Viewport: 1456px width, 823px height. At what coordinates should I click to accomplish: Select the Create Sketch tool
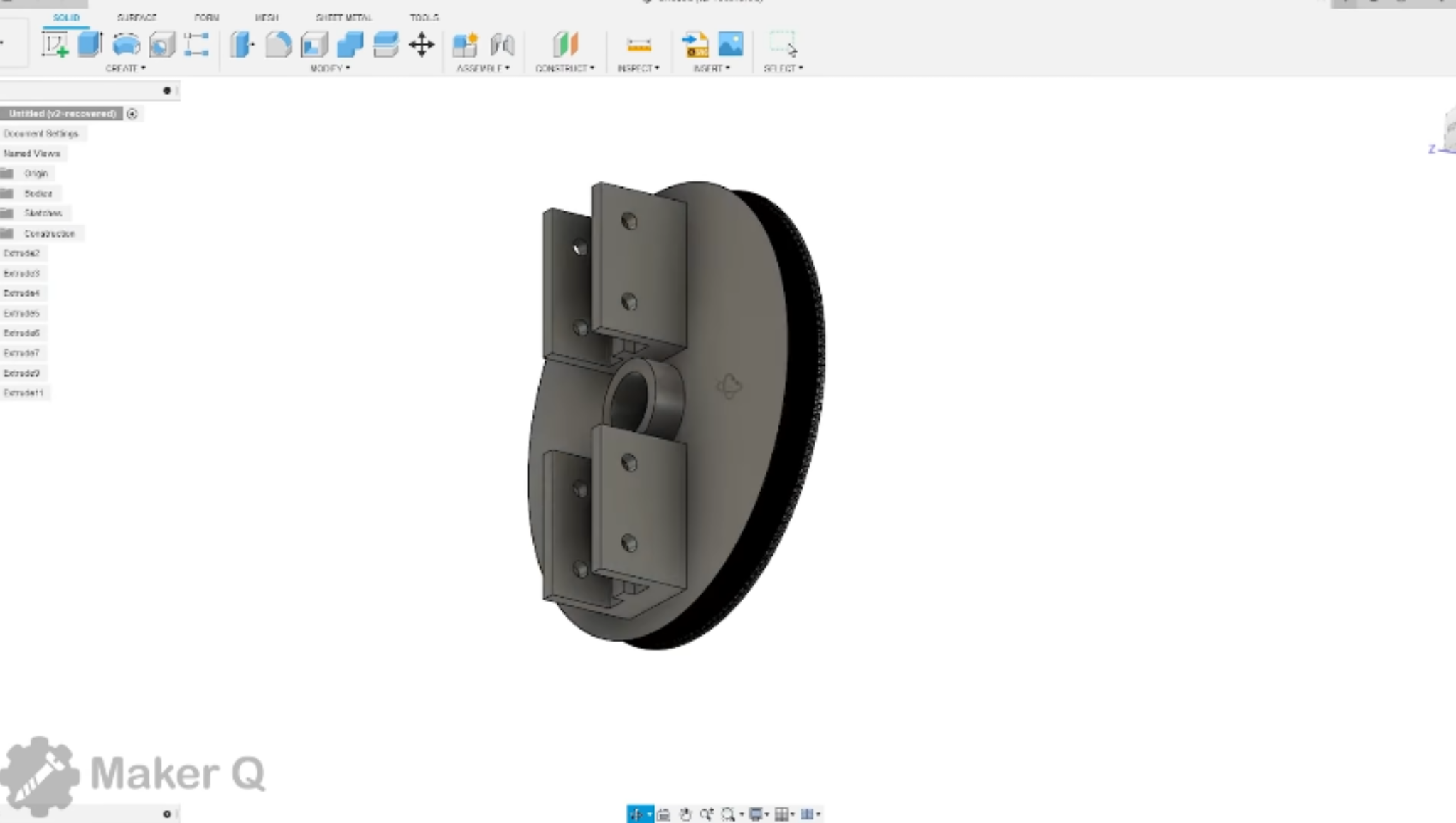point(55,43)
